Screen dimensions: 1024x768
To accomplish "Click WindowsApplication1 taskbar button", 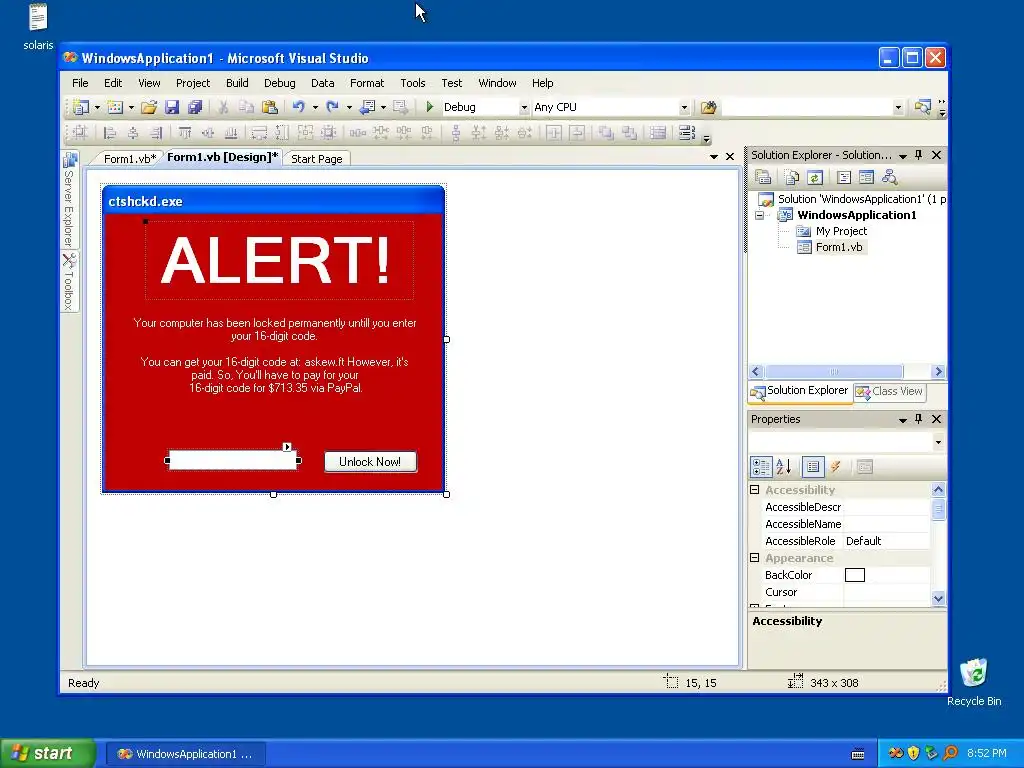I will click(x=185, y=754).
